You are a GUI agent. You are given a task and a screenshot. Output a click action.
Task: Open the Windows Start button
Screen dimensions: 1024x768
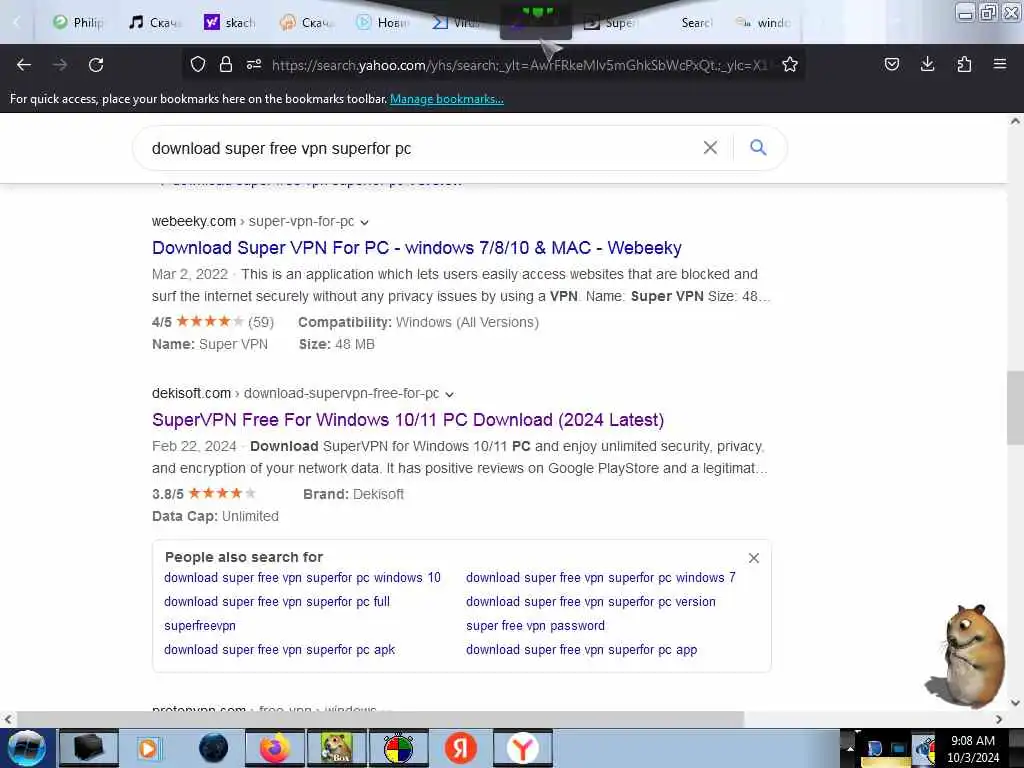point(27,748)
